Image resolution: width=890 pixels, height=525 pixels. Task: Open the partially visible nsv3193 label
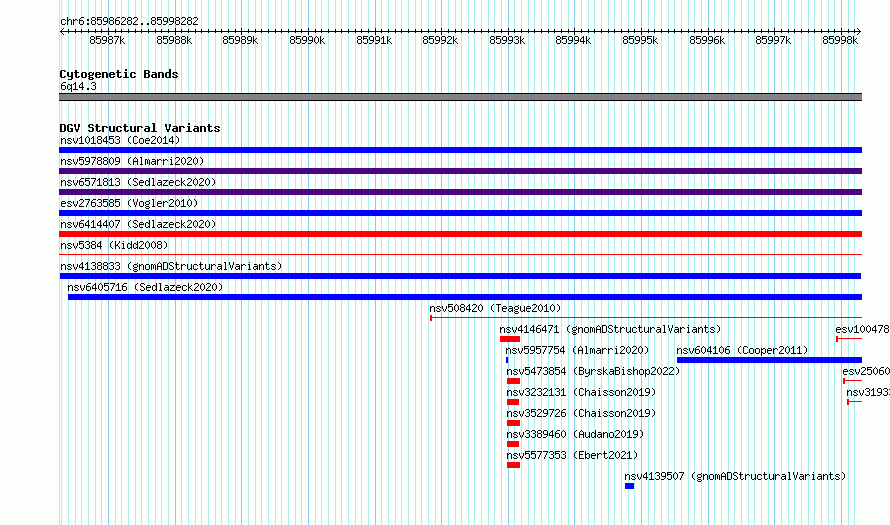tap(868, 392)
